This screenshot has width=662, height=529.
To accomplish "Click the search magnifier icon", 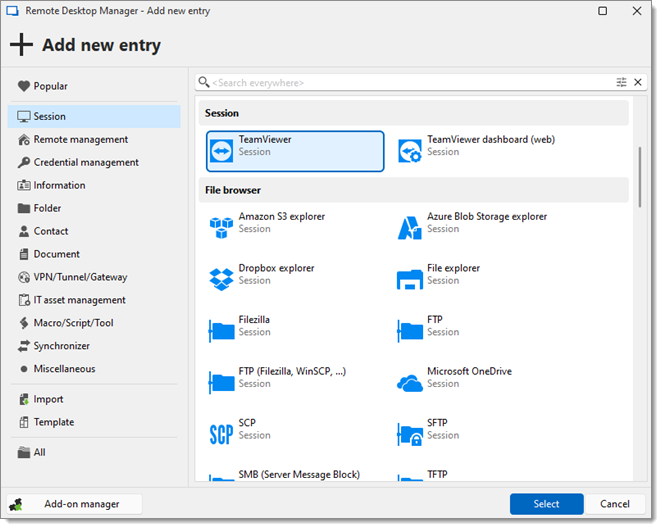I will 204,82.
